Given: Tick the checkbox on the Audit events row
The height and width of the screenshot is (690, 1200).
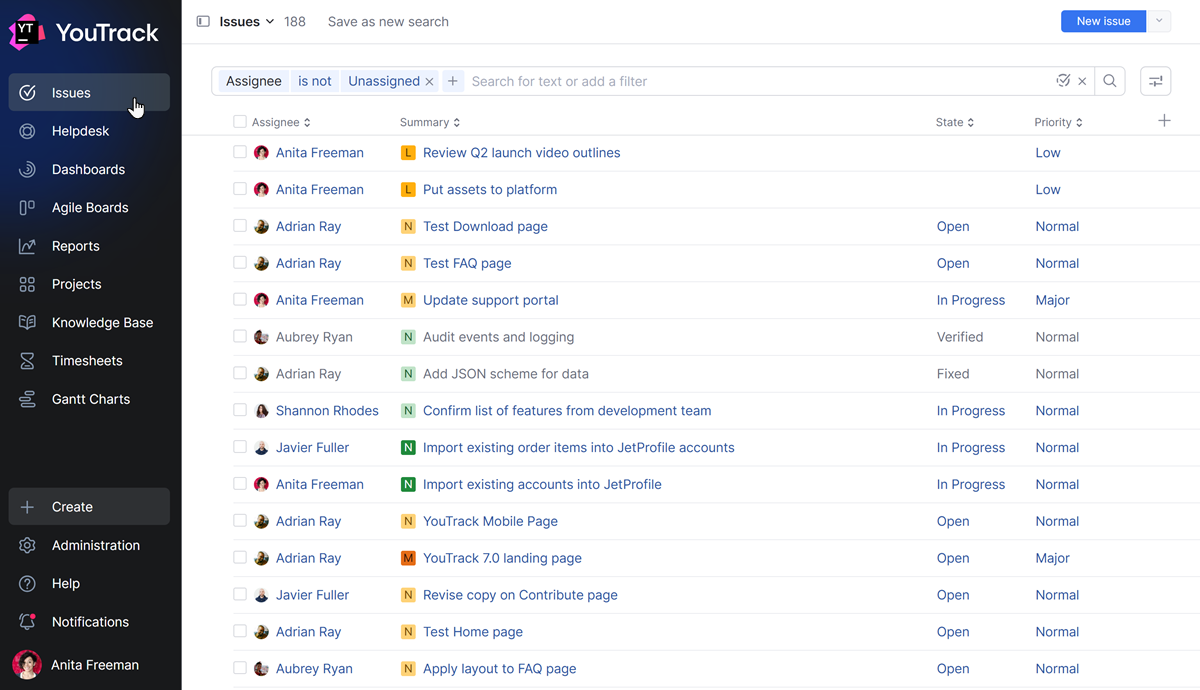Looking at the screenshot, I should point(239,337).
